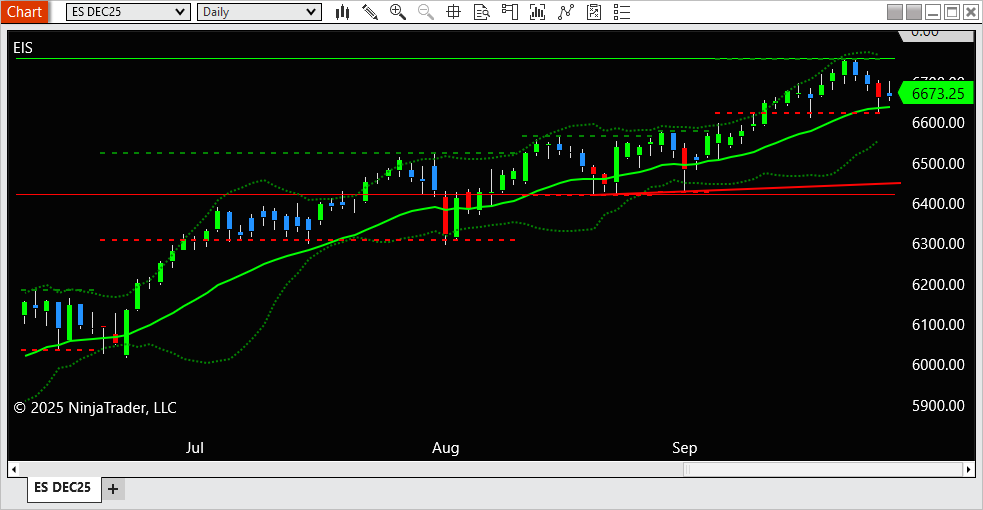Click the EIS indicator label
The width and height of the screenshot is (983, 510).
(x=23, y=48)
